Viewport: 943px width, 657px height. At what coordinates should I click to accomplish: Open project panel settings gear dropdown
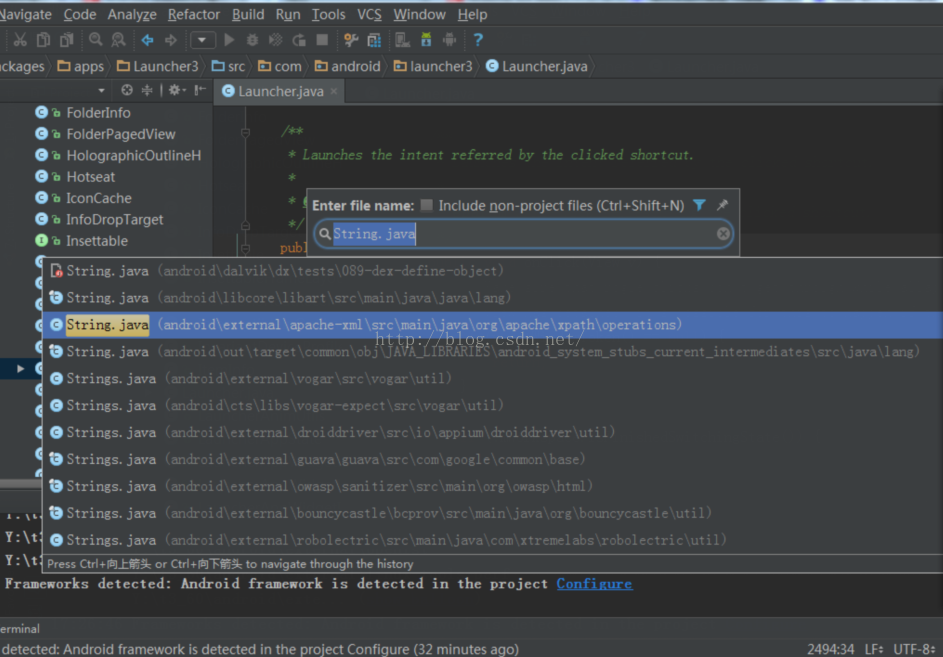click(177, 90)
